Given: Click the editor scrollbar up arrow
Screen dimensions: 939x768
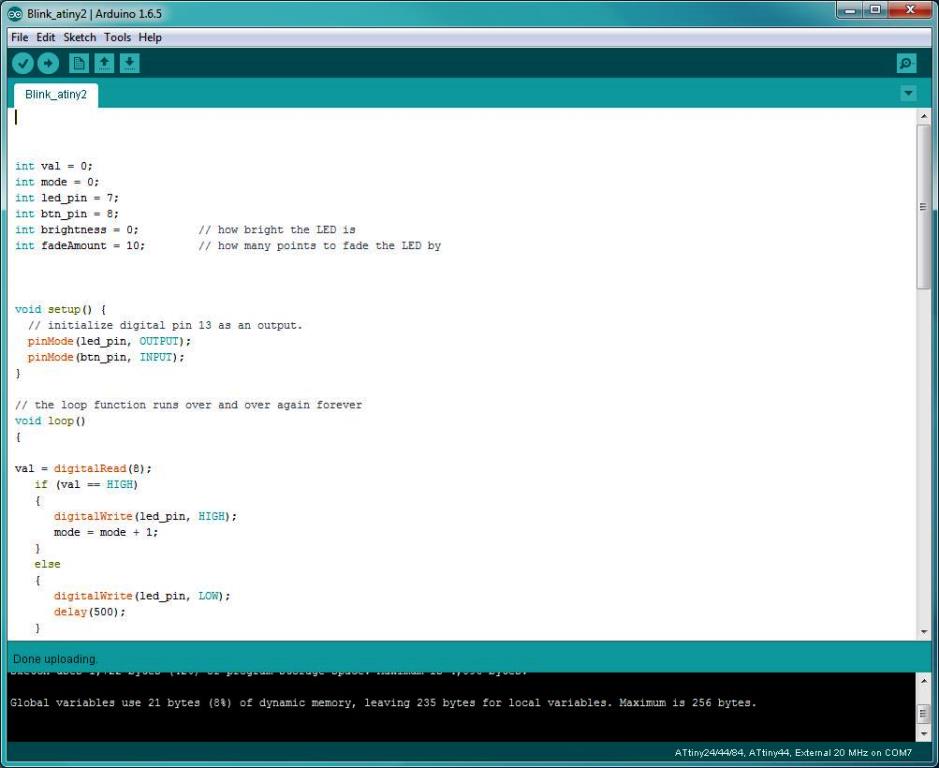Looking at the screenshot, I should click(923, 116).
